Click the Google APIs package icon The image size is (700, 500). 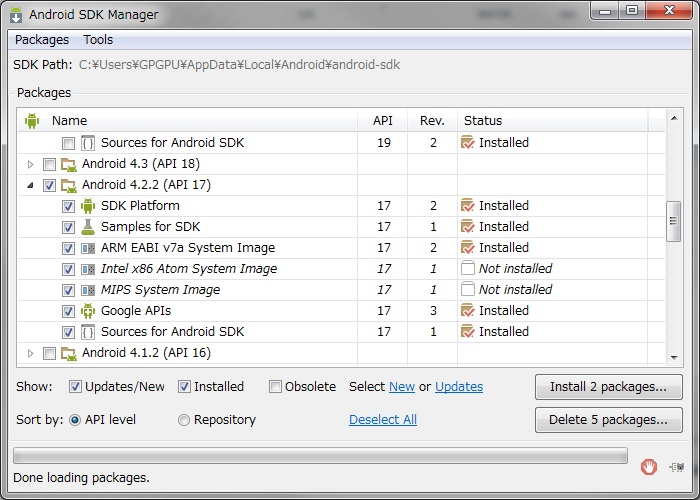pyautogui.click(x=88, y=311)
